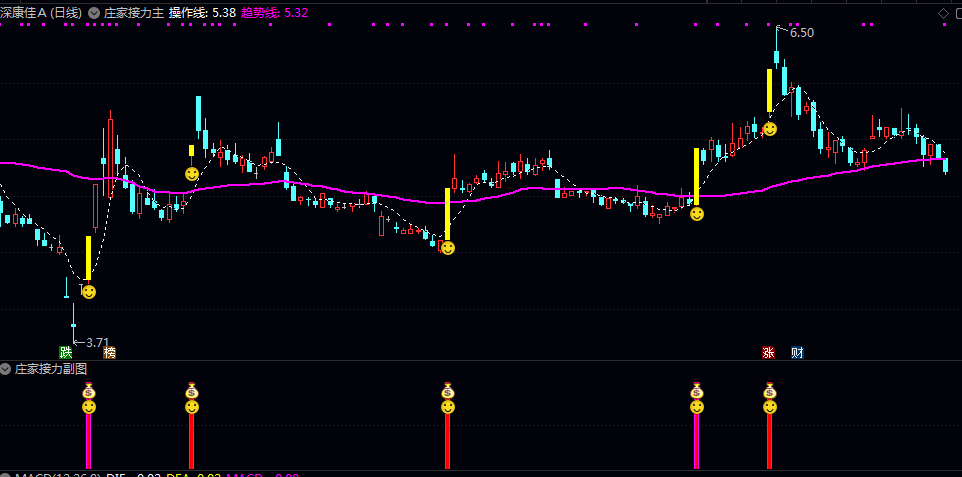Click fifth smiley in 庄家接力副图 sub-chart
962x477 pixels.
click(769, 406)
